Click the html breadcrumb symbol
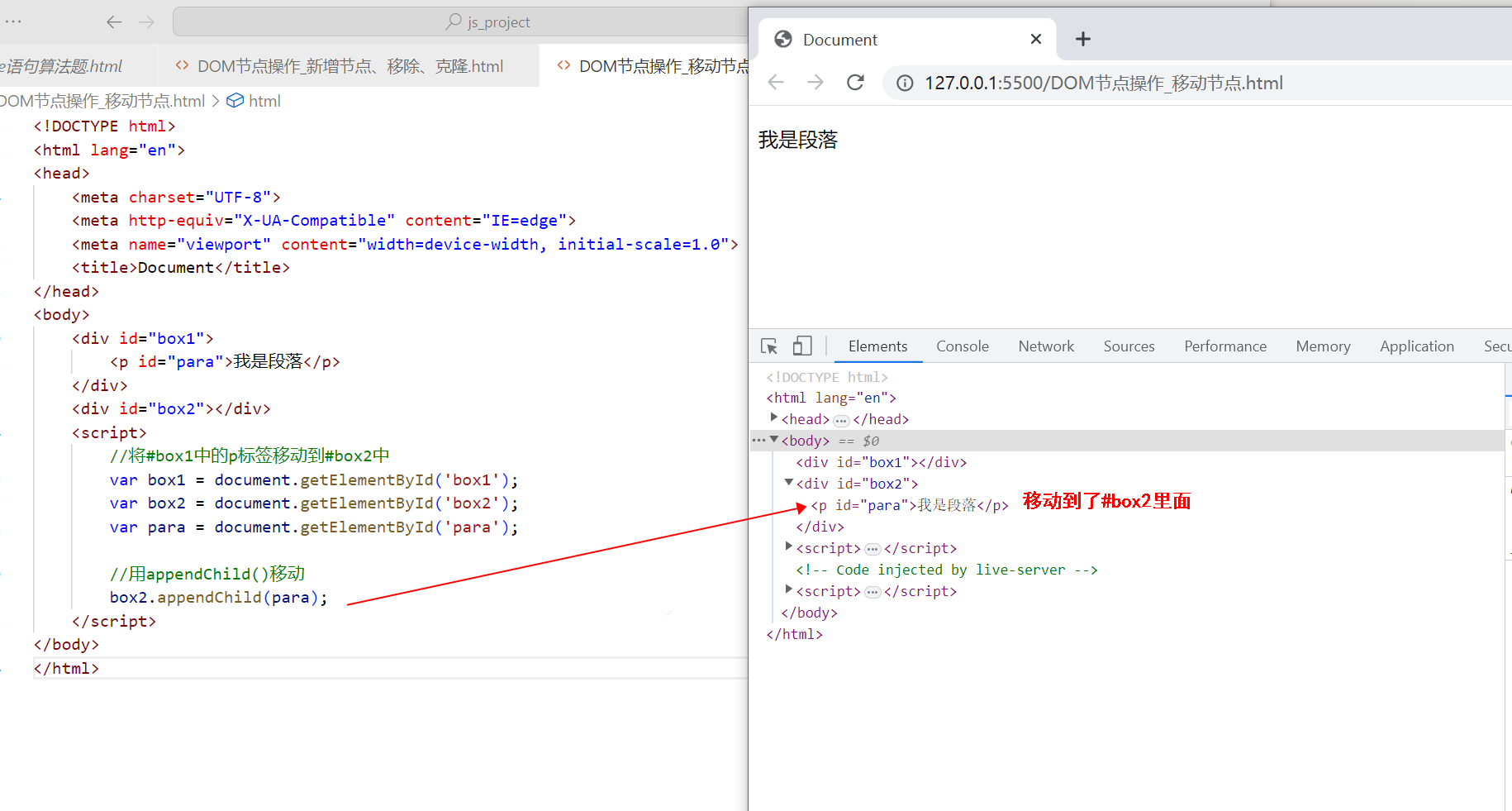This screenshot has height=811, width=1512. 254,101
